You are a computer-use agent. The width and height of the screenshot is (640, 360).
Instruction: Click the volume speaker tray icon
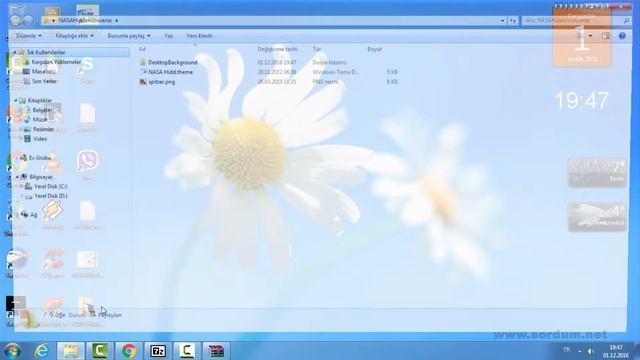[591, 351]
